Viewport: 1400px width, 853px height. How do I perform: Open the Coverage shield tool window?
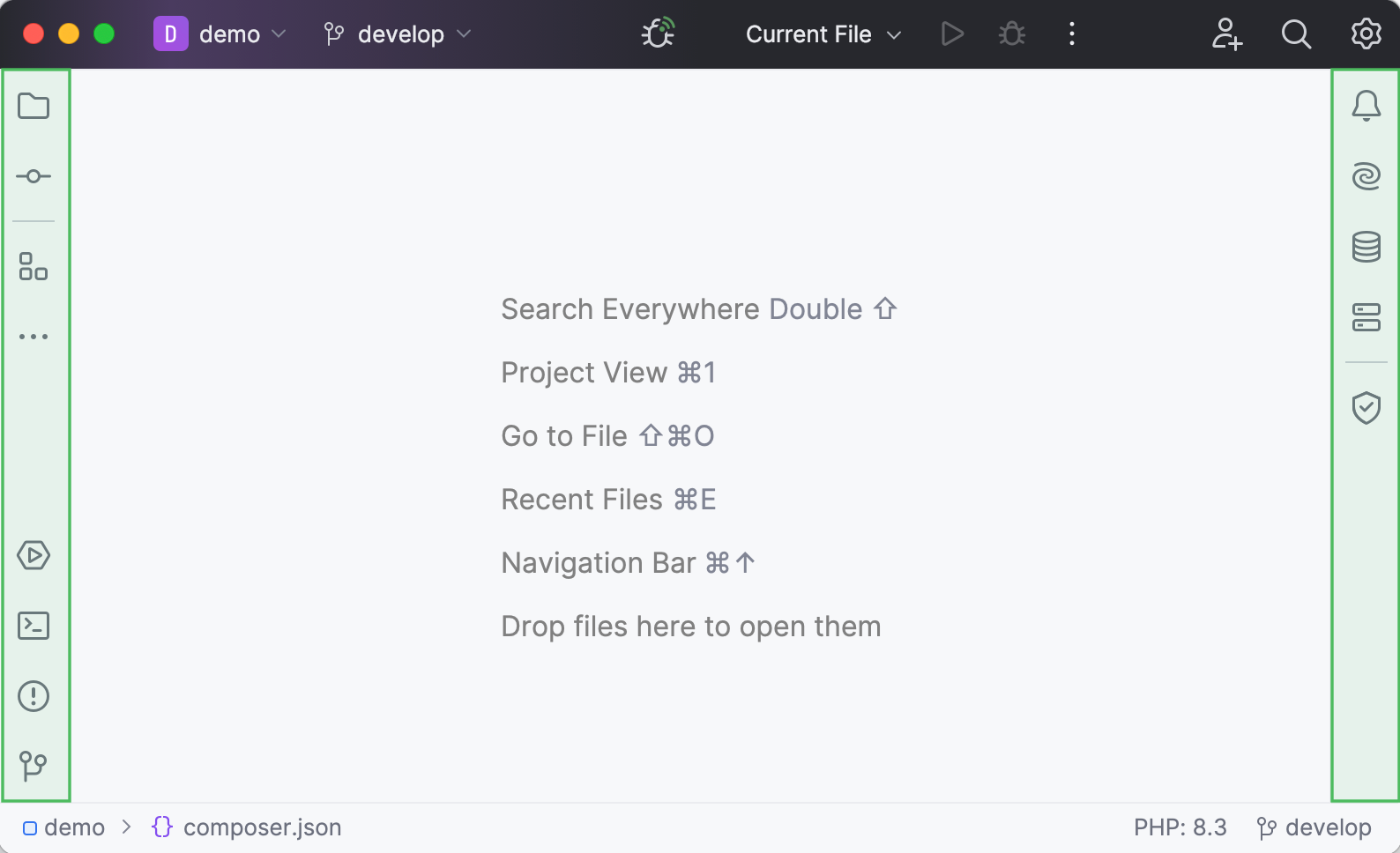pyautogui.click(x=1366, y=407)
